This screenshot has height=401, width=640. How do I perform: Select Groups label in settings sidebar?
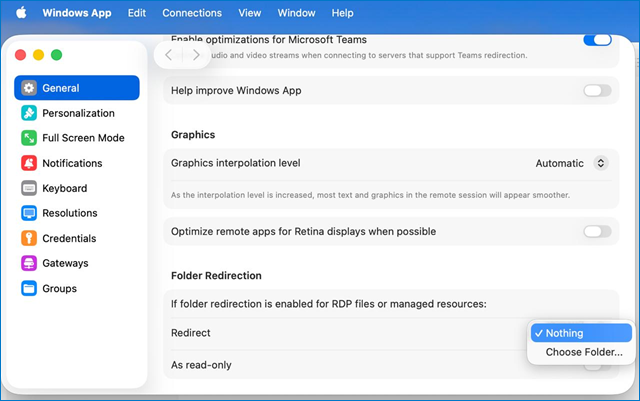tap(60, 289)
